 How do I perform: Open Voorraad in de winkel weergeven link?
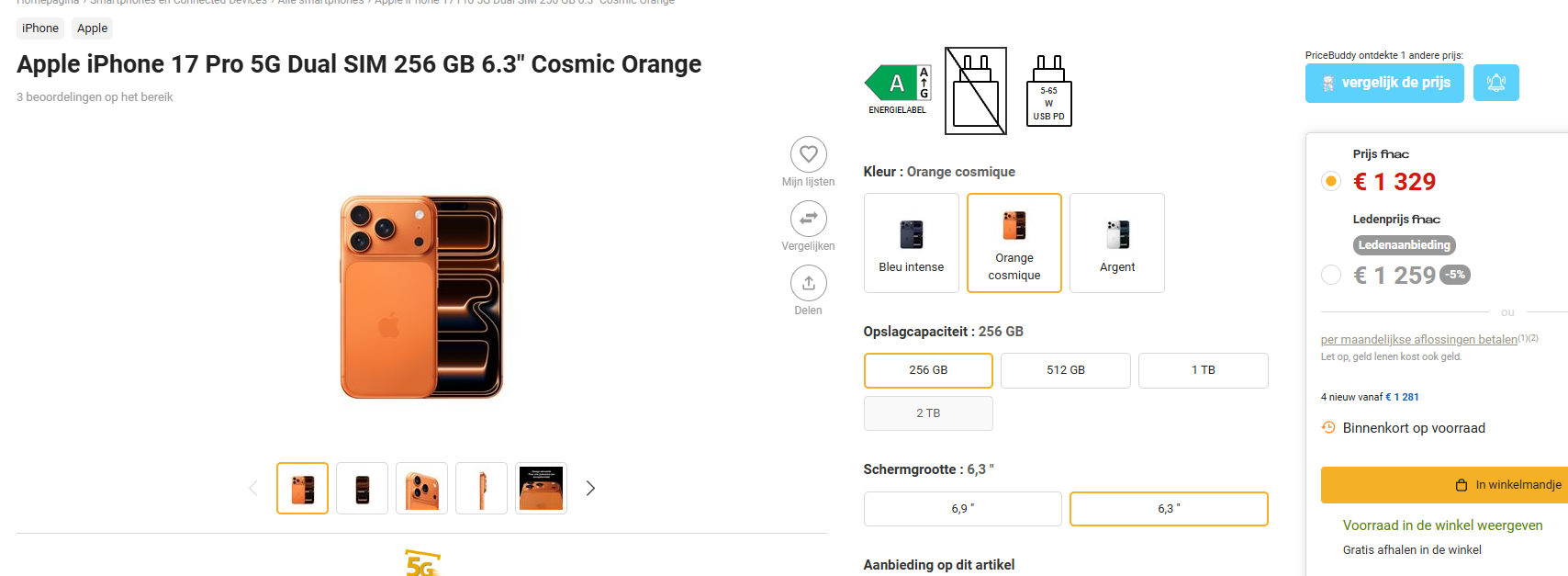[1443, 525]
